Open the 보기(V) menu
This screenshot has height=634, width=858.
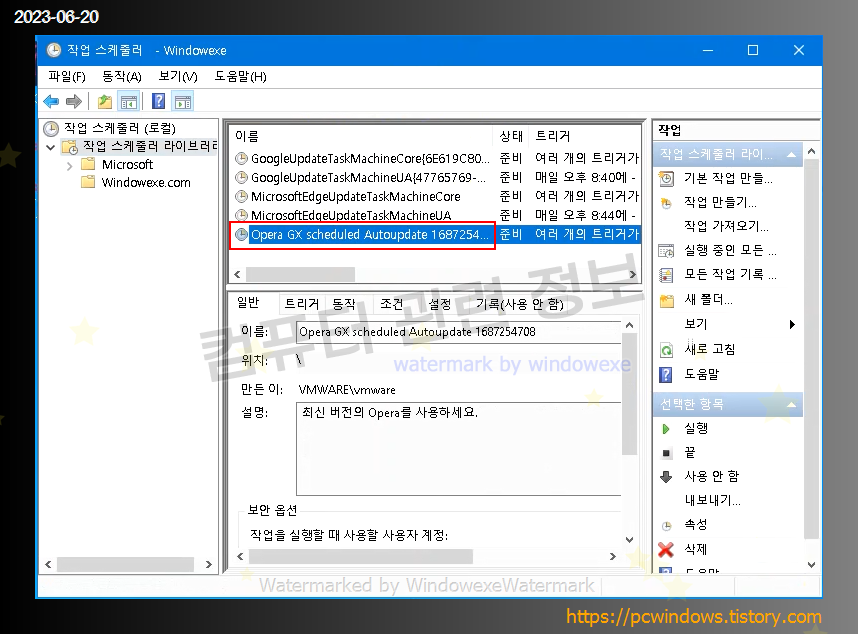[x=178, y=77]
